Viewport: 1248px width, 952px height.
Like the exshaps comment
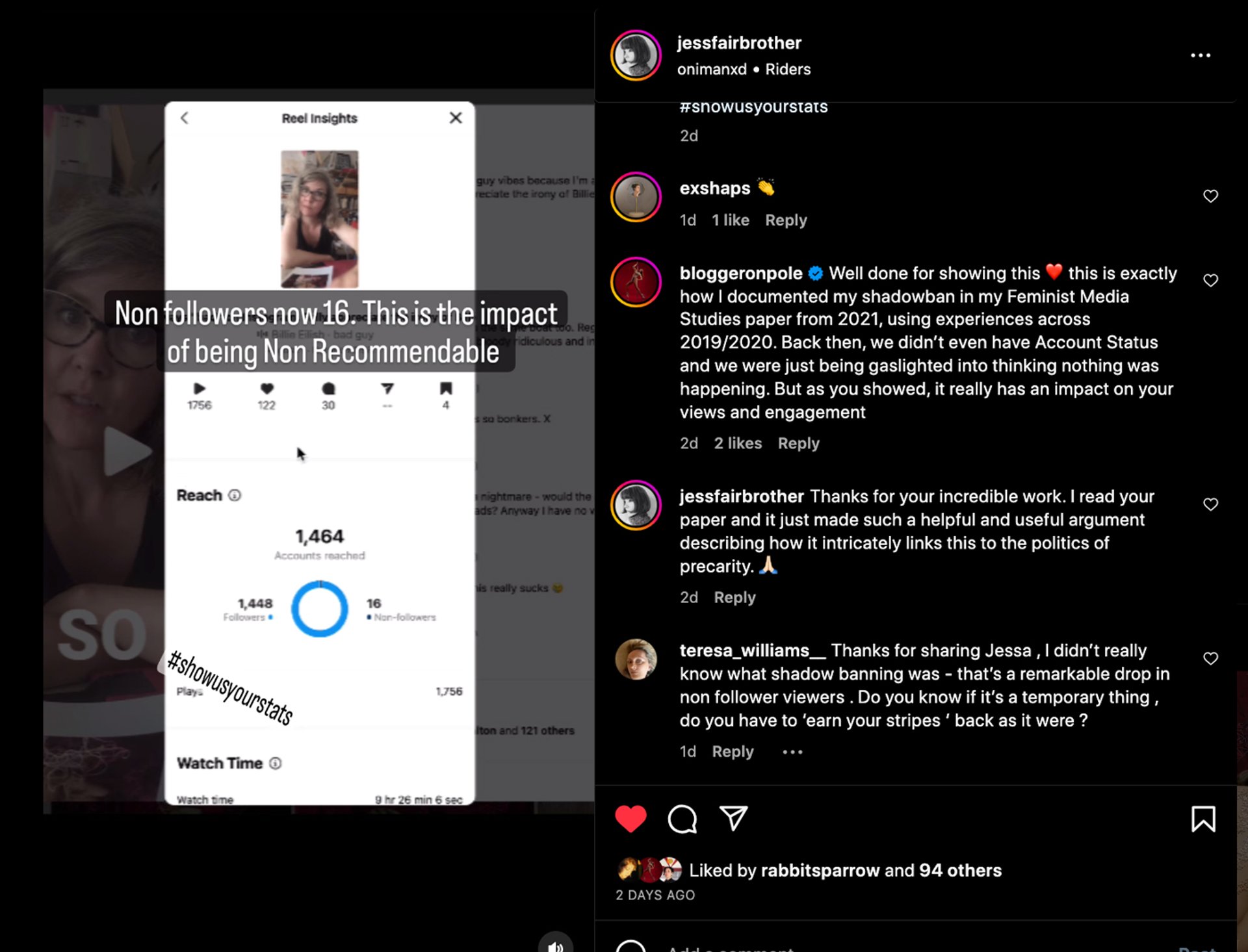pyautogui.click(x=1210, y=196)
